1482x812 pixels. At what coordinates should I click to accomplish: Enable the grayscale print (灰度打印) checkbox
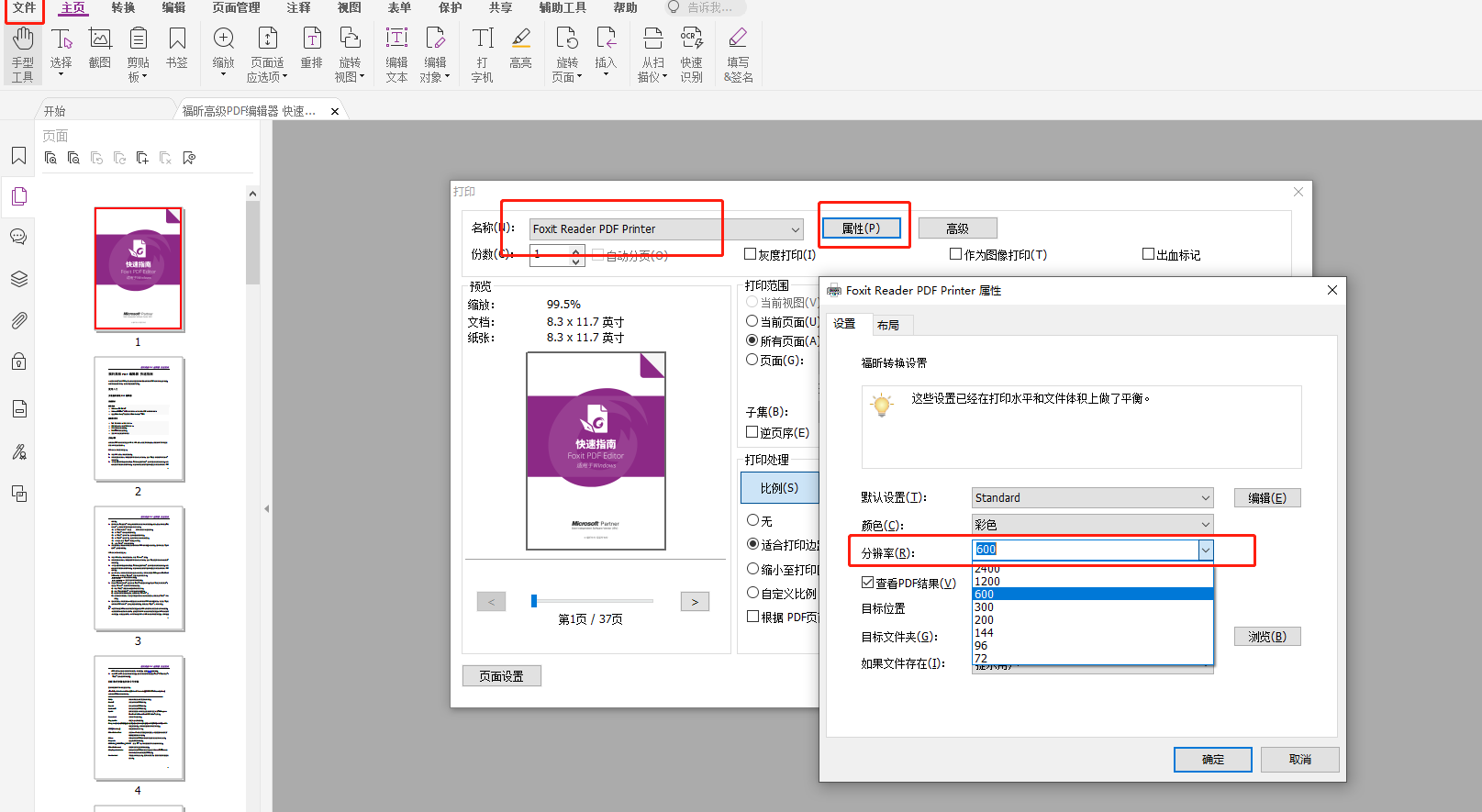coord(751,254)
